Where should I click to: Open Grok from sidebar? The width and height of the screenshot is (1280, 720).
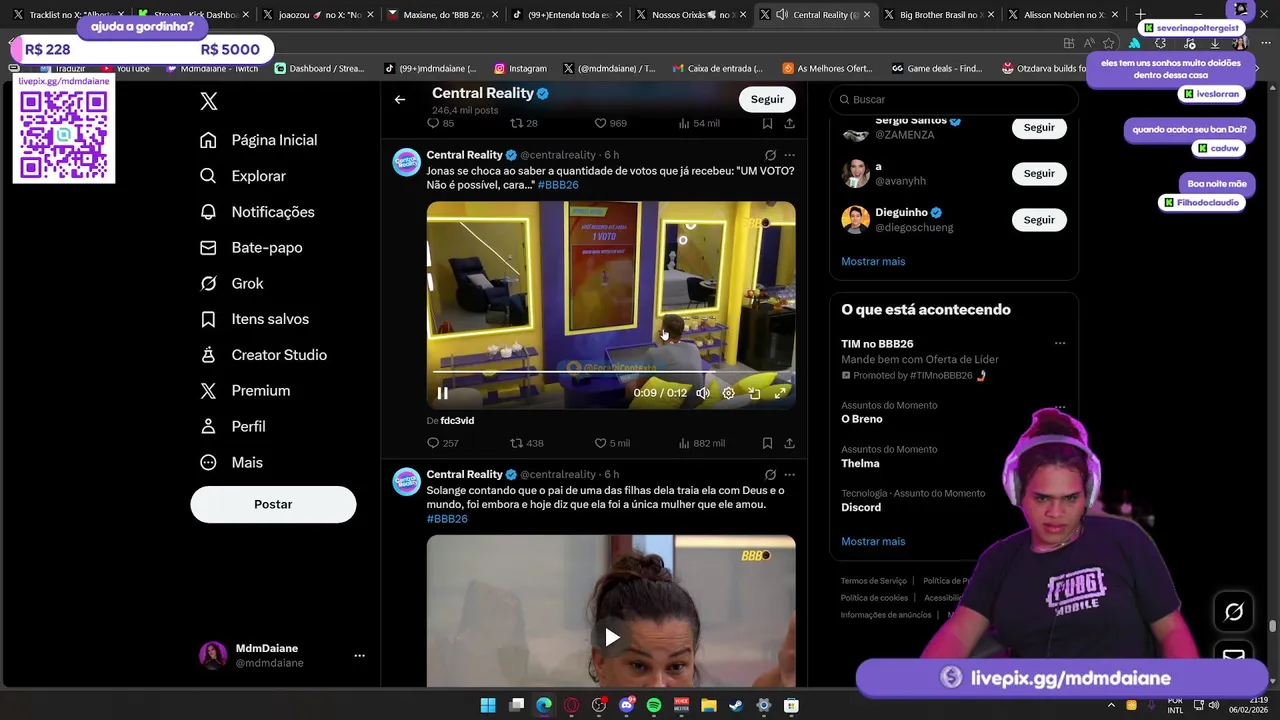point(232,283)
